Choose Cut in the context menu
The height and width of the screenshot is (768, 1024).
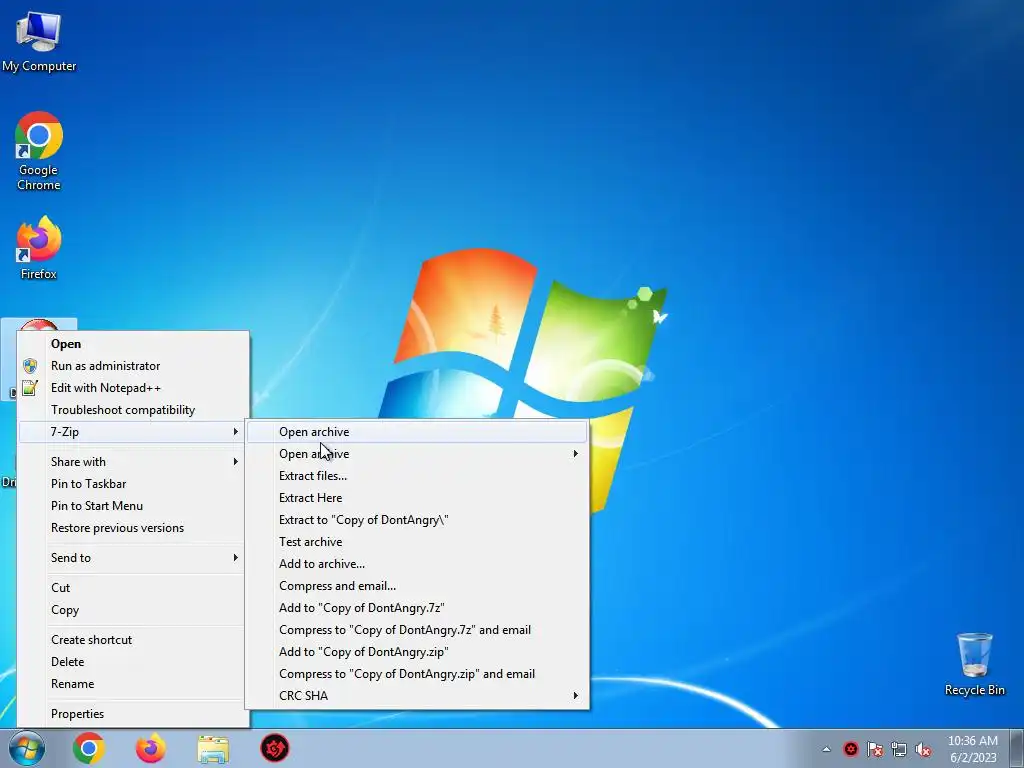[x=133, y=588]
